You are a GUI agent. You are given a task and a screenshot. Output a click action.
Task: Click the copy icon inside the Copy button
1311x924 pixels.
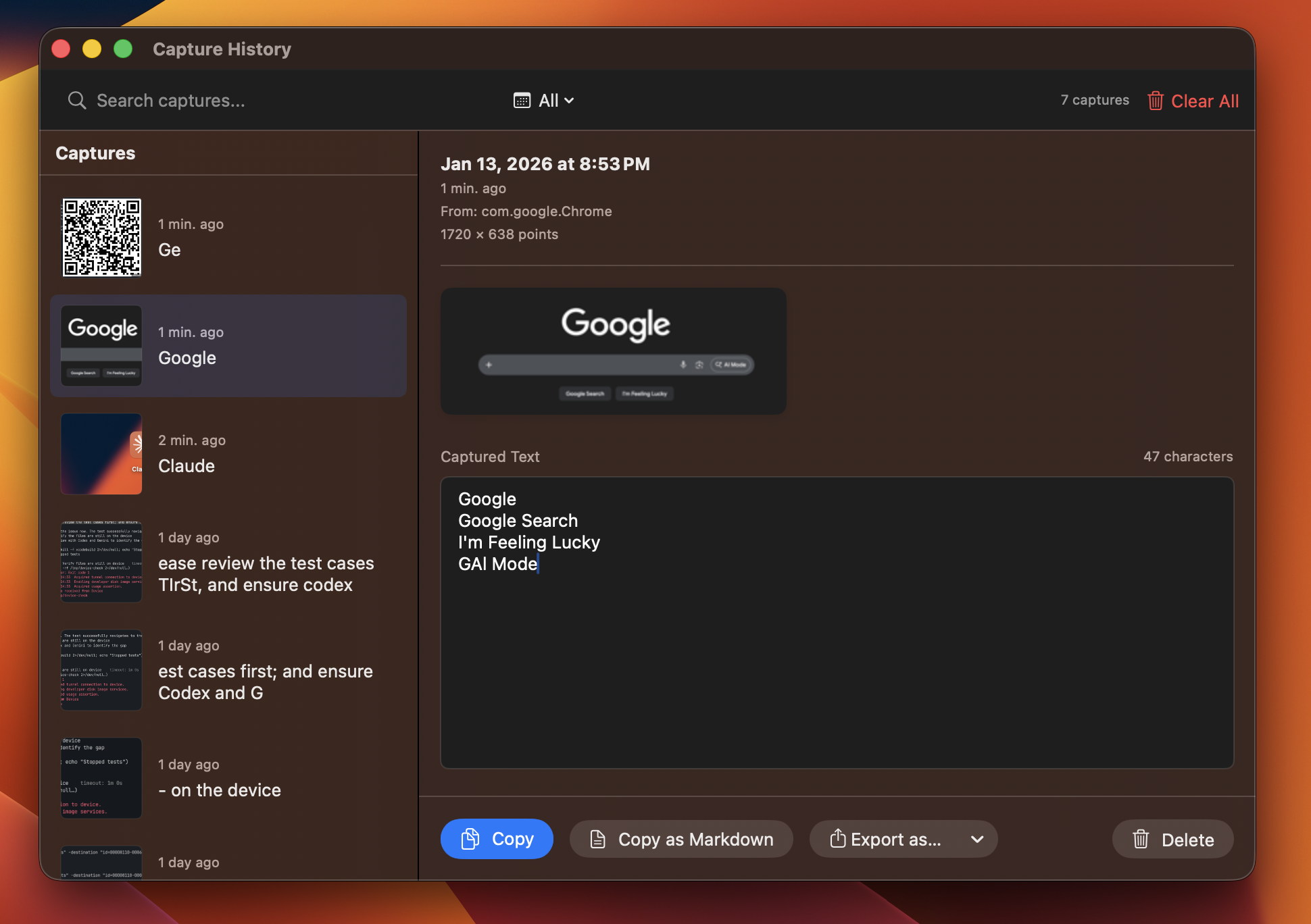point(469,839)
